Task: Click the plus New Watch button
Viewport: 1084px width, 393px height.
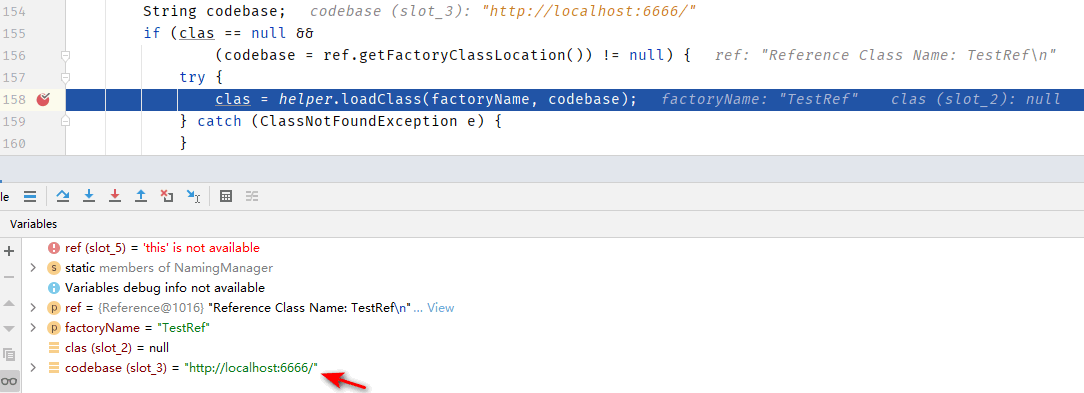Action: click(10, 251)
